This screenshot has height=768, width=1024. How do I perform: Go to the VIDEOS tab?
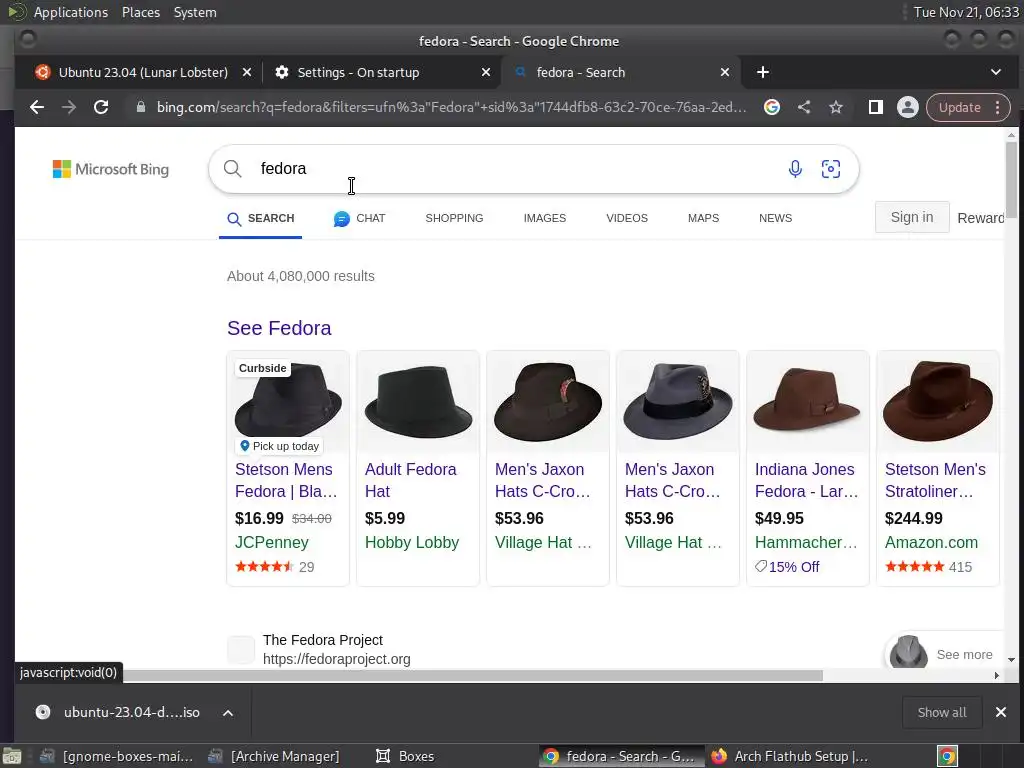click(x=627, y=218)
